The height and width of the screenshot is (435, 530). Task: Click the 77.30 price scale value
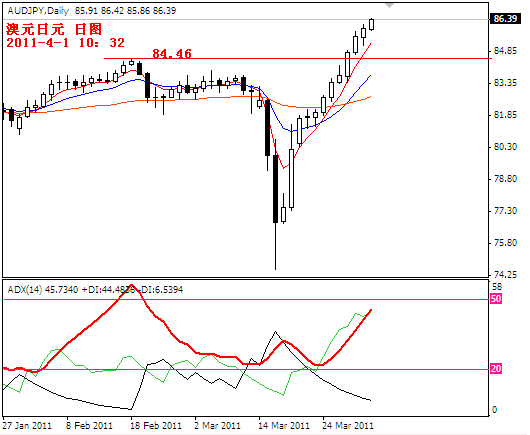pyautogui.click(x=505, y=211)
